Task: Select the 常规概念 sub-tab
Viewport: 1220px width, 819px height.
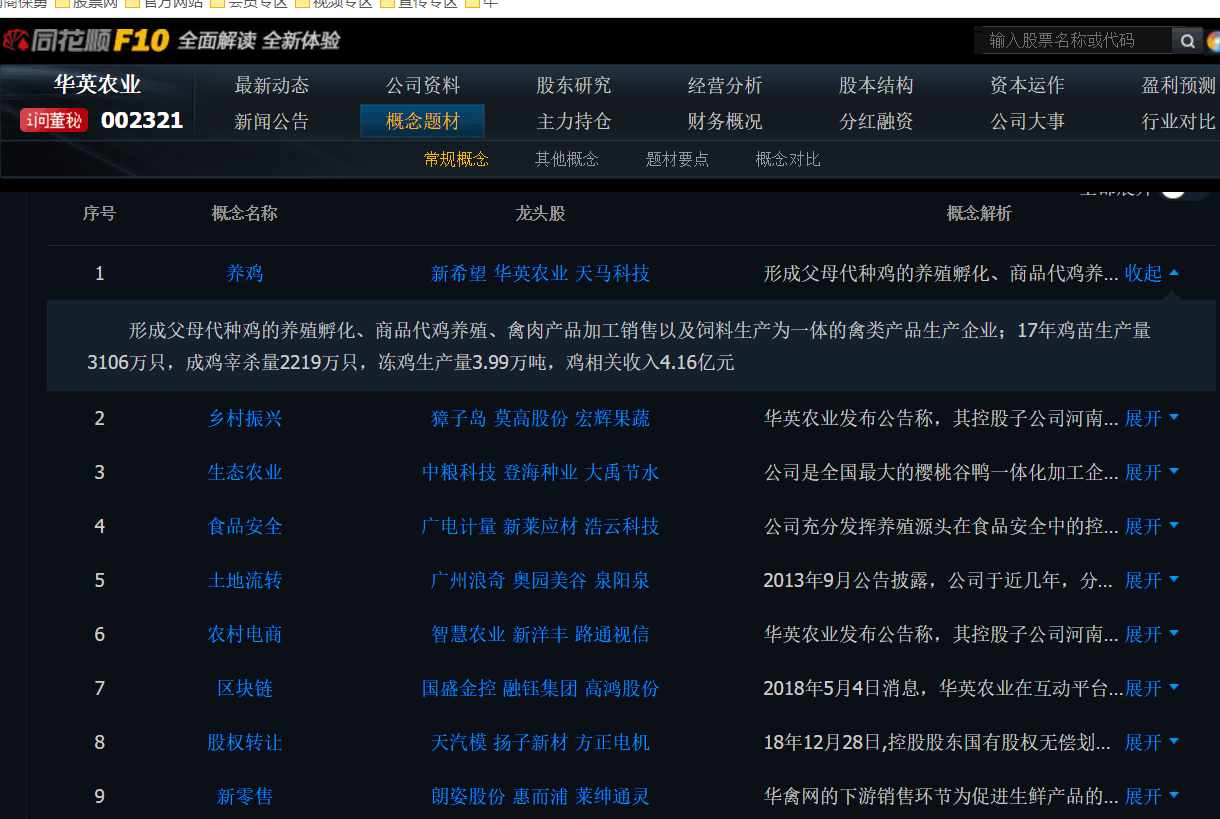Action: (x=456, y=159)
